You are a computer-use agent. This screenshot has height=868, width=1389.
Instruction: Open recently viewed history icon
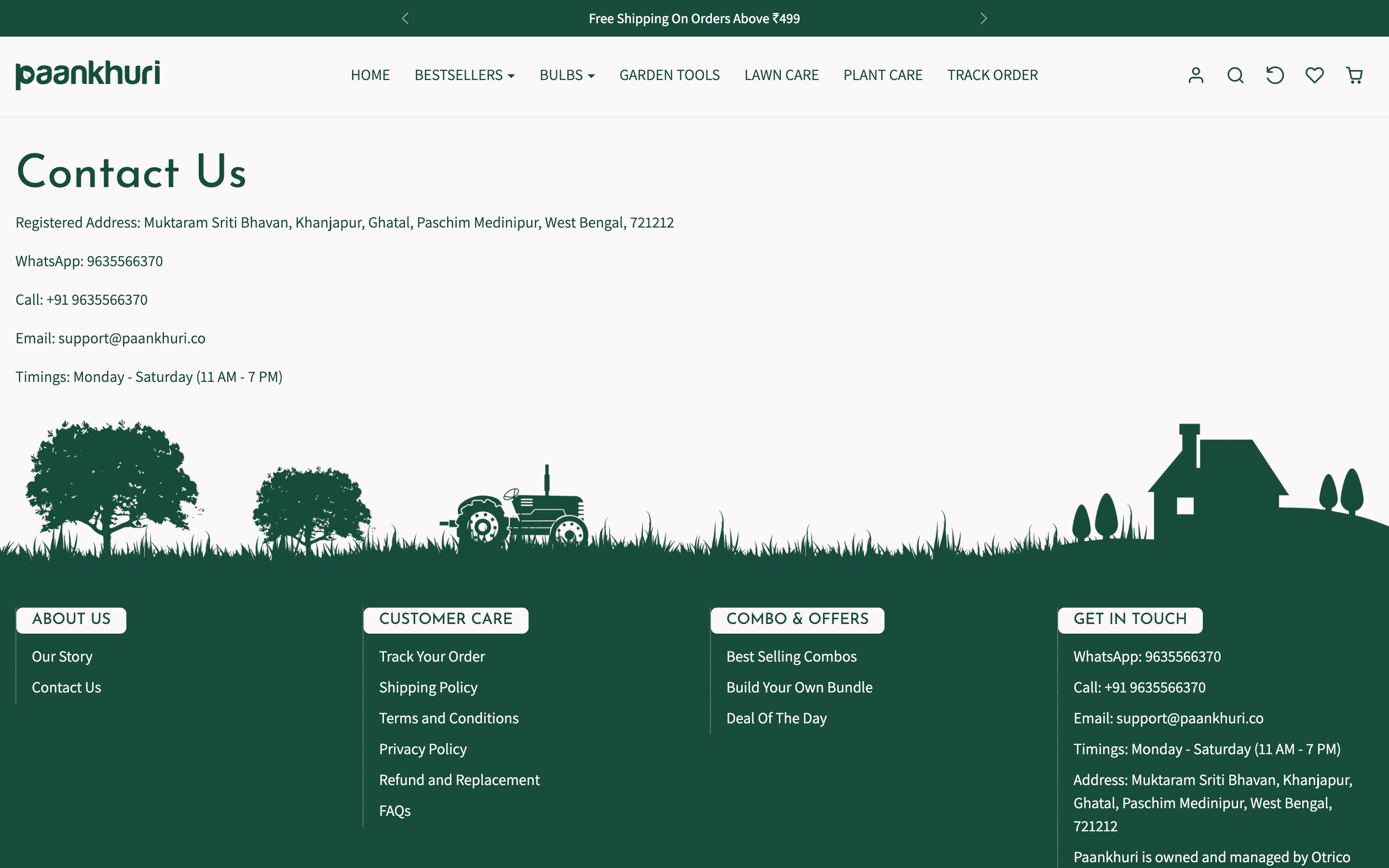[x=1275, y=75]
